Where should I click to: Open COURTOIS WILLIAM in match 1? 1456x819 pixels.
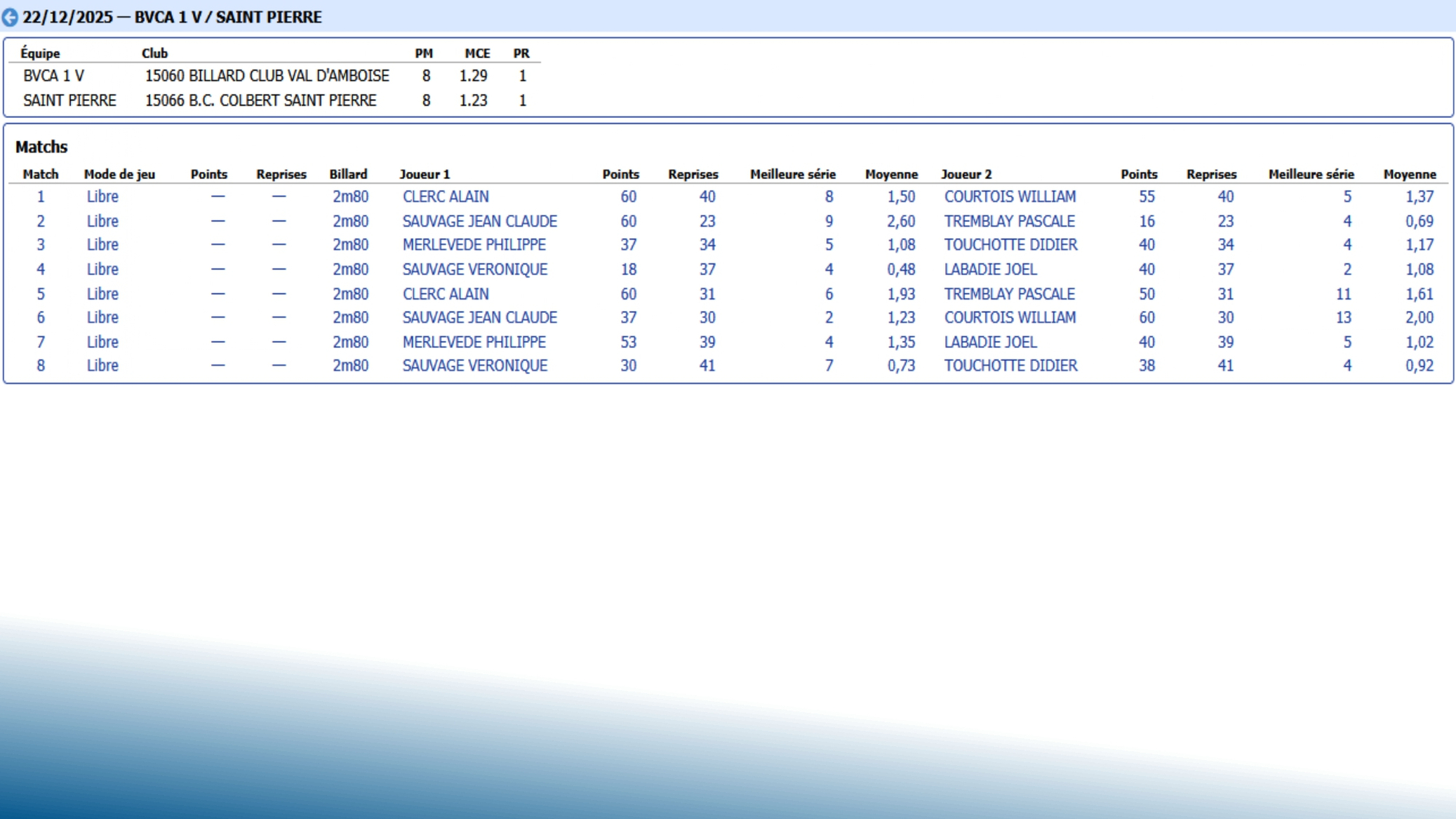[x=1009, y=197]
